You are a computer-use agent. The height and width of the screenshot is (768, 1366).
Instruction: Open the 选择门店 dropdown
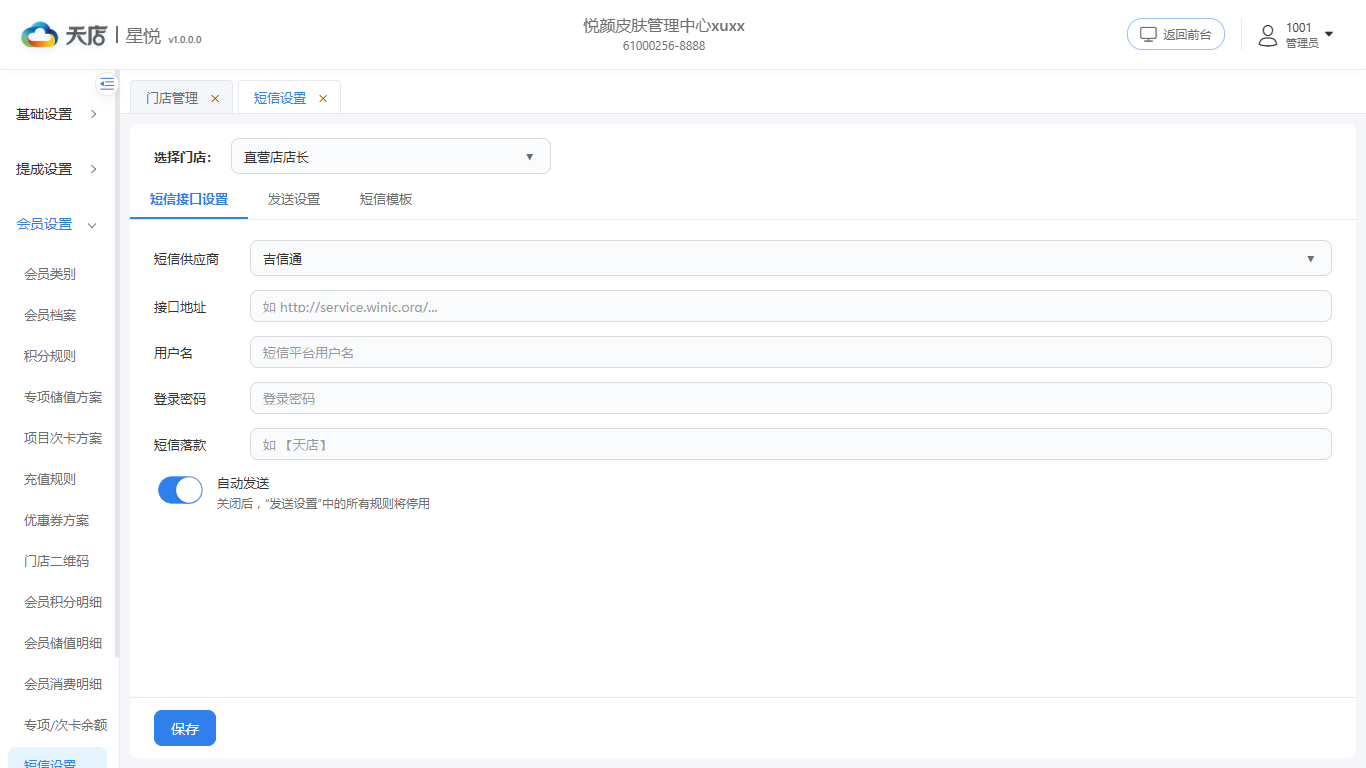[391, 156]
